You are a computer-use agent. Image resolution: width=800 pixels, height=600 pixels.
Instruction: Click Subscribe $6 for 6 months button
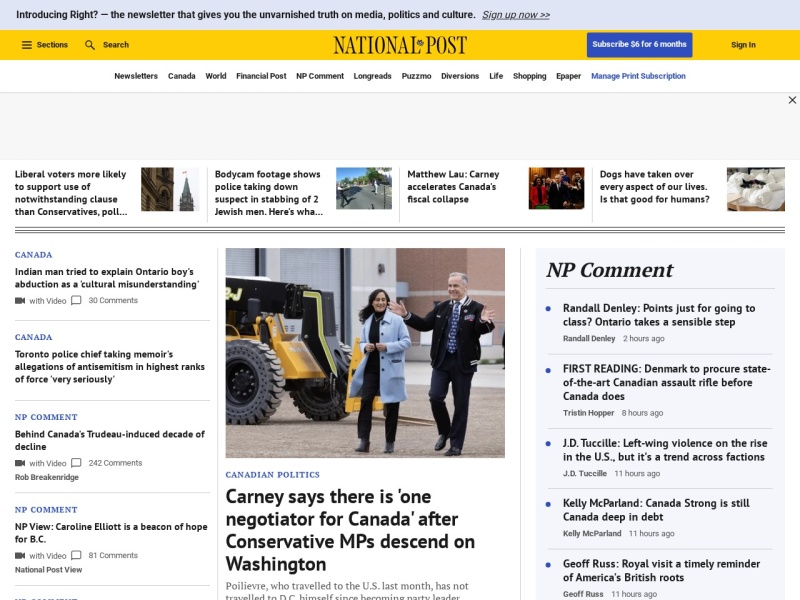[639, 45]
